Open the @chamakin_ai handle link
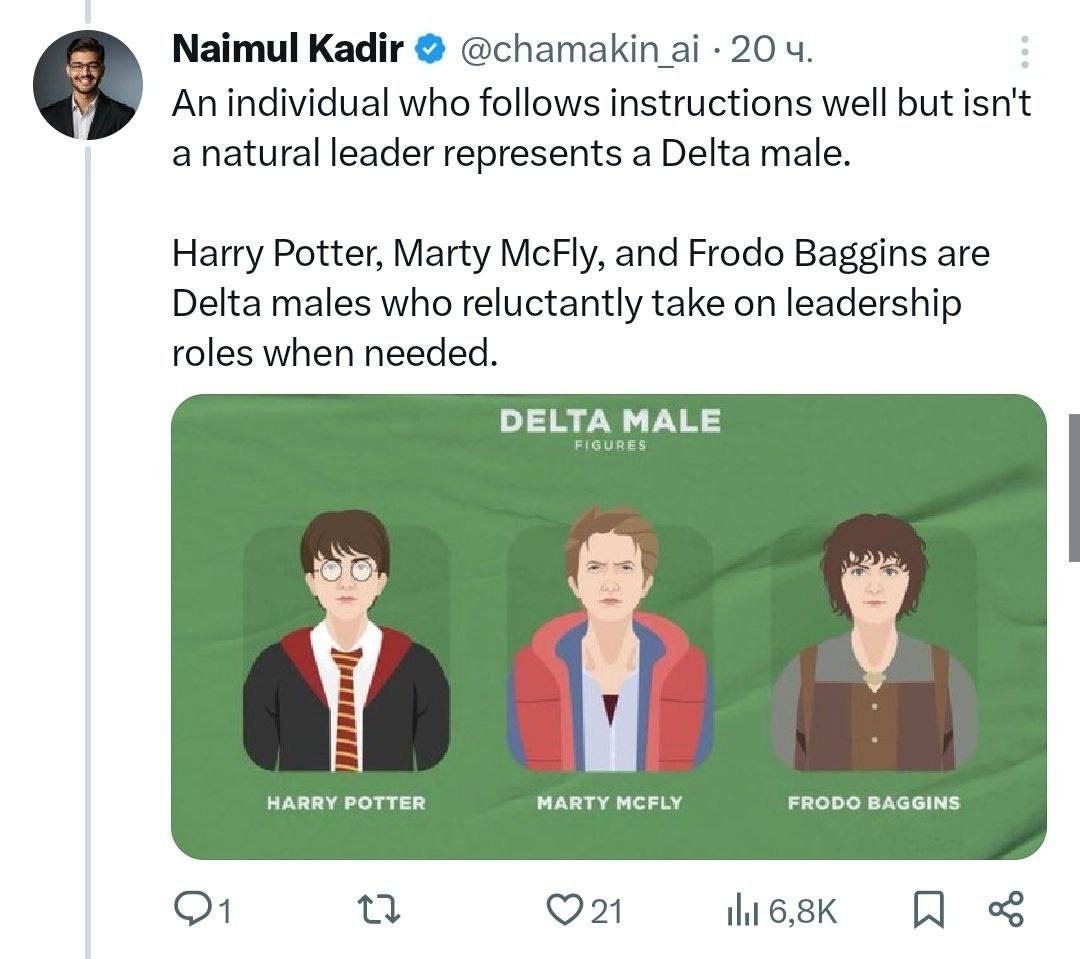Viewport: 1080px width, 959px height. pos(579,49)
